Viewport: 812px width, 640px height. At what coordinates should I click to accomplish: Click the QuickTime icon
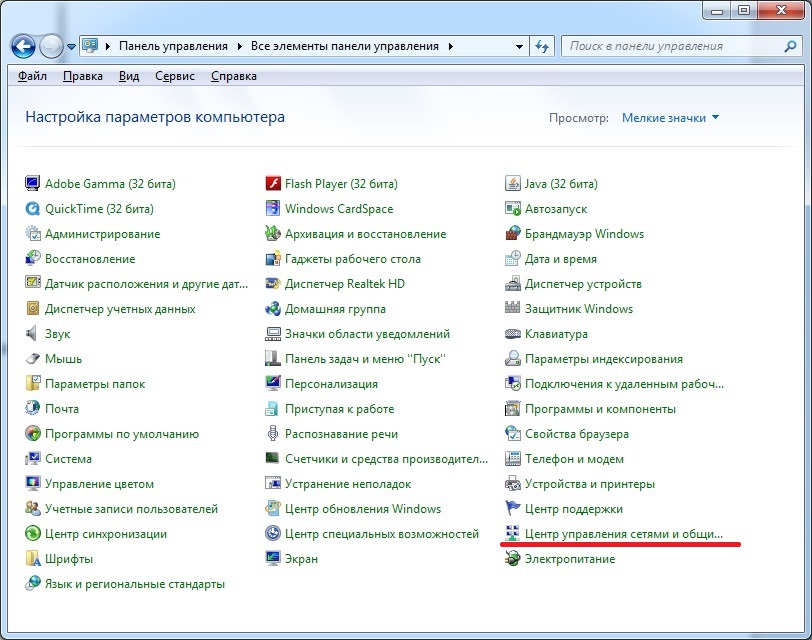coord(33,209)
